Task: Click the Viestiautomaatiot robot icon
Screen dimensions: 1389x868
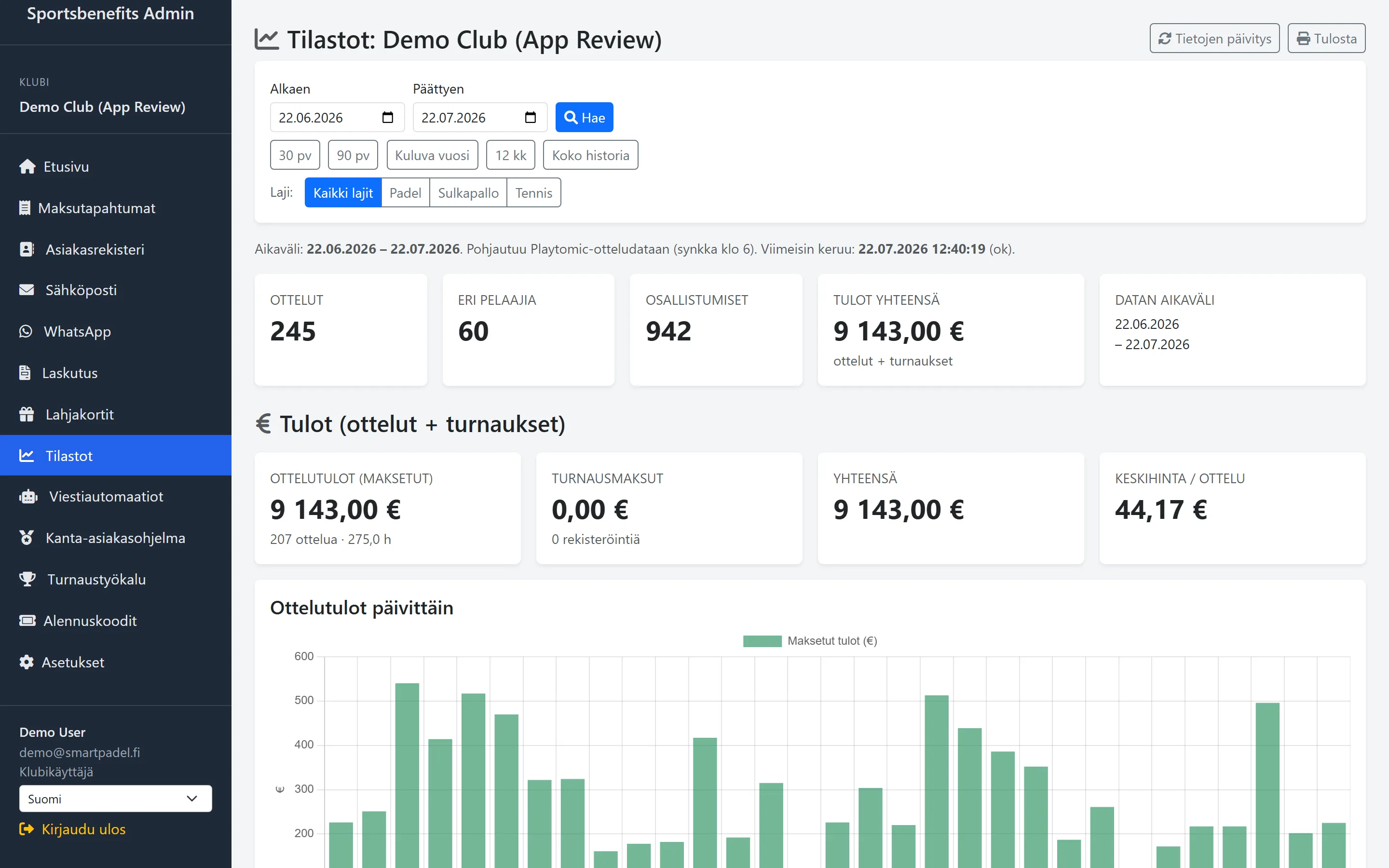Action: pos(28,497)
